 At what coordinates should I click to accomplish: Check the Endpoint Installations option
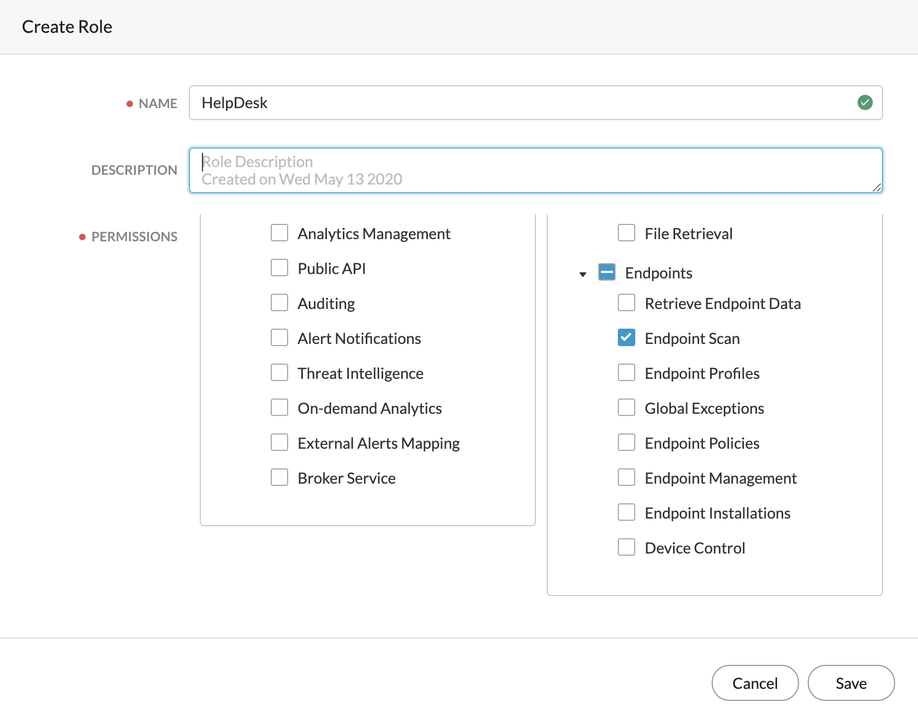point(626,513)
